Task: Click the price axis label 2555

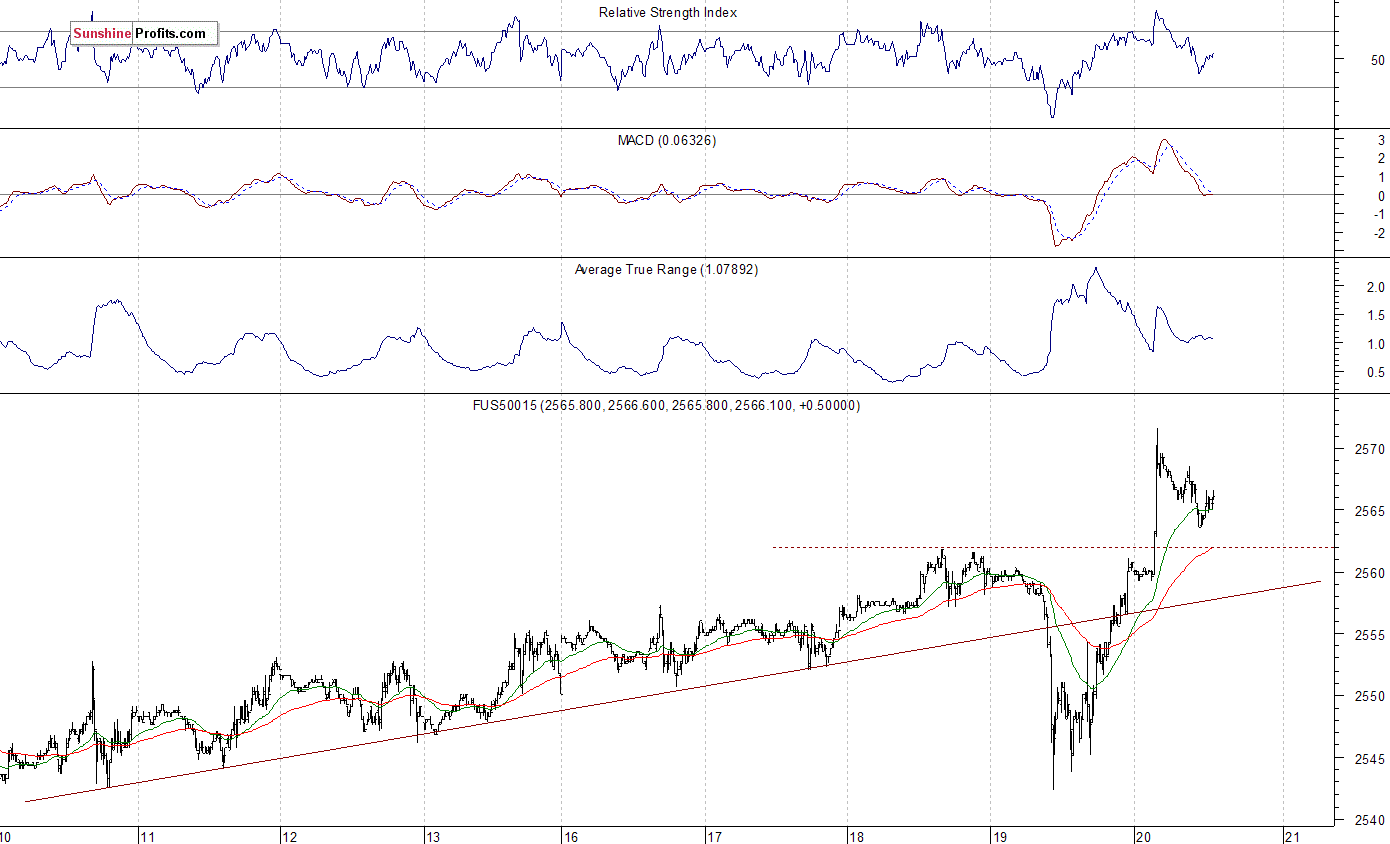Action: click(1370, 636)
